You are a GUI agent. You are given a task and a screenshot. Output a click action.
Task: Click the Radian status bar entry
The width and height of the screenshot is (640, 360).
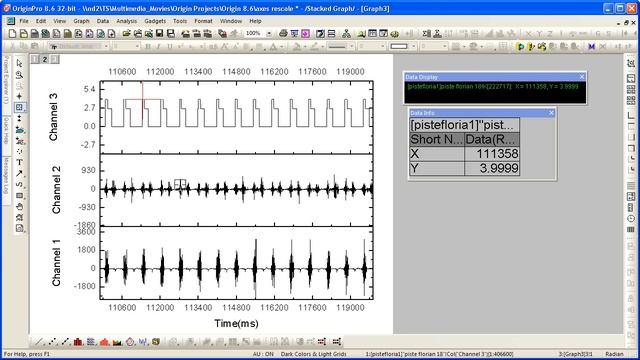[x=614, y=354]
